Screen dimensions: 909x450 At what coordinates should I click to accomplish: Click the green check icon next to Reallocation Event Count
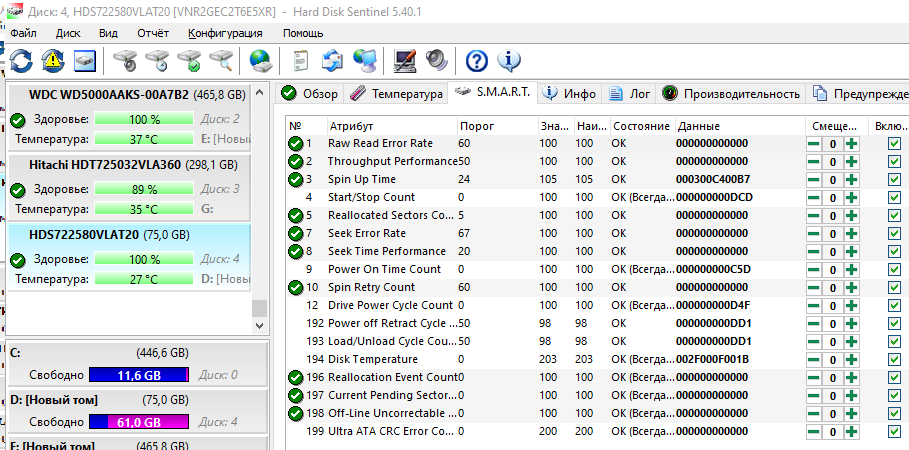click(296, 377)
